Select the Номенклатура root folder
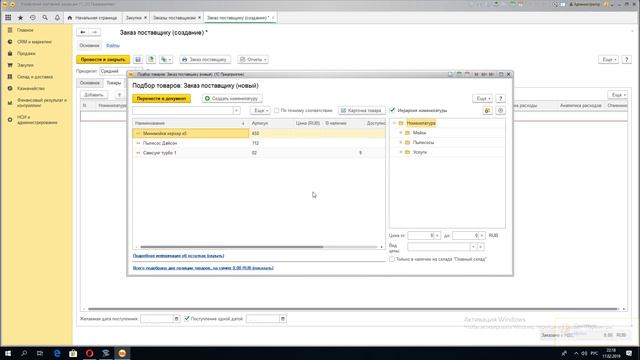Image resolution: width=640 pixels, height=360 pixels. coord(421,123)
